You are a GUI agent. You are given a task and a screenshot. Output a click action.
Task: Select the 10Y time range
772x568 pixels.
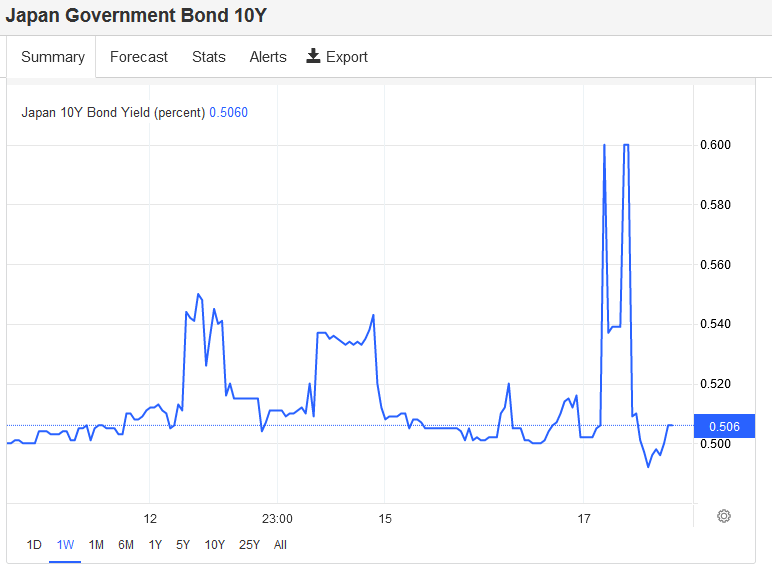[215, 545]
